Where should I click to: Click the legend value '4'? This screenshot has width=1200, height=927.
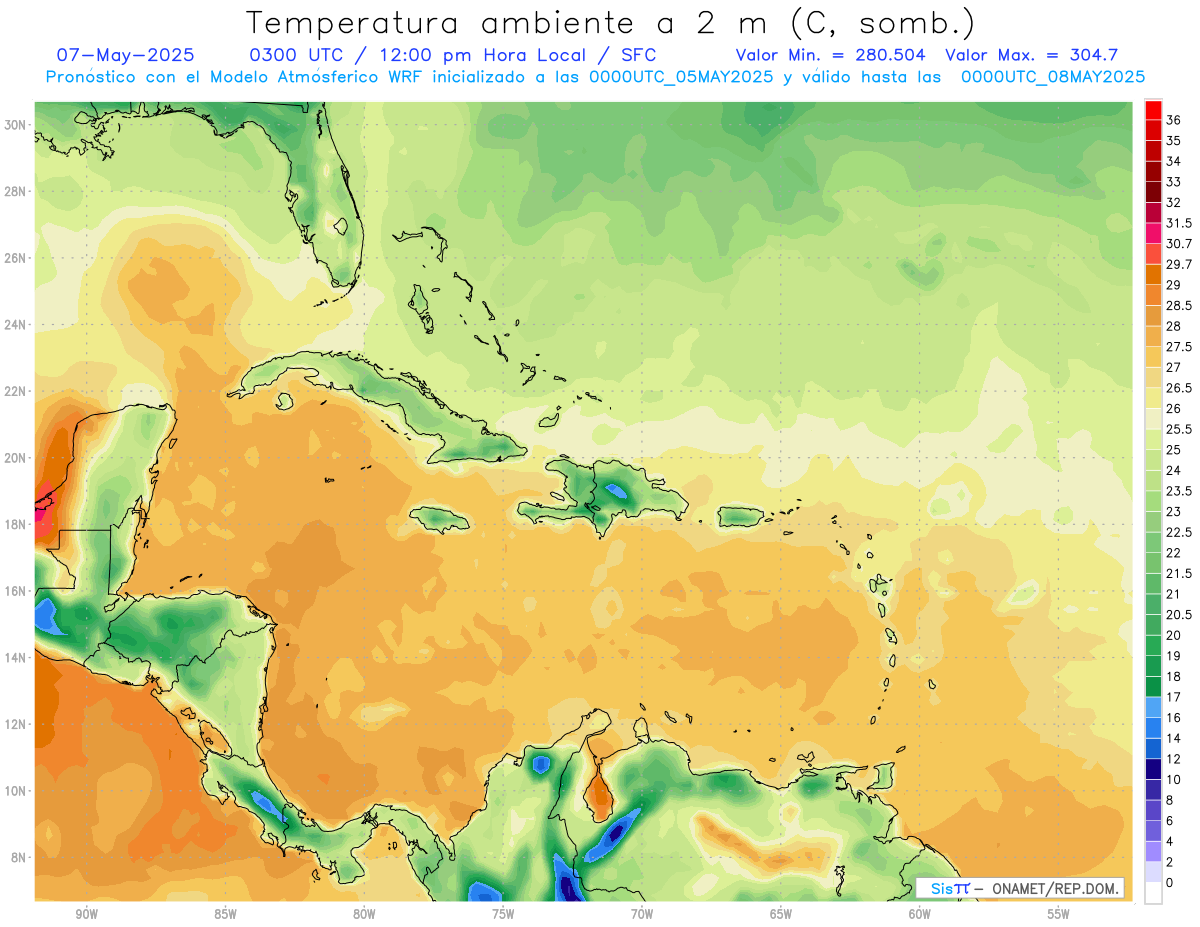tap(1170, 841)
